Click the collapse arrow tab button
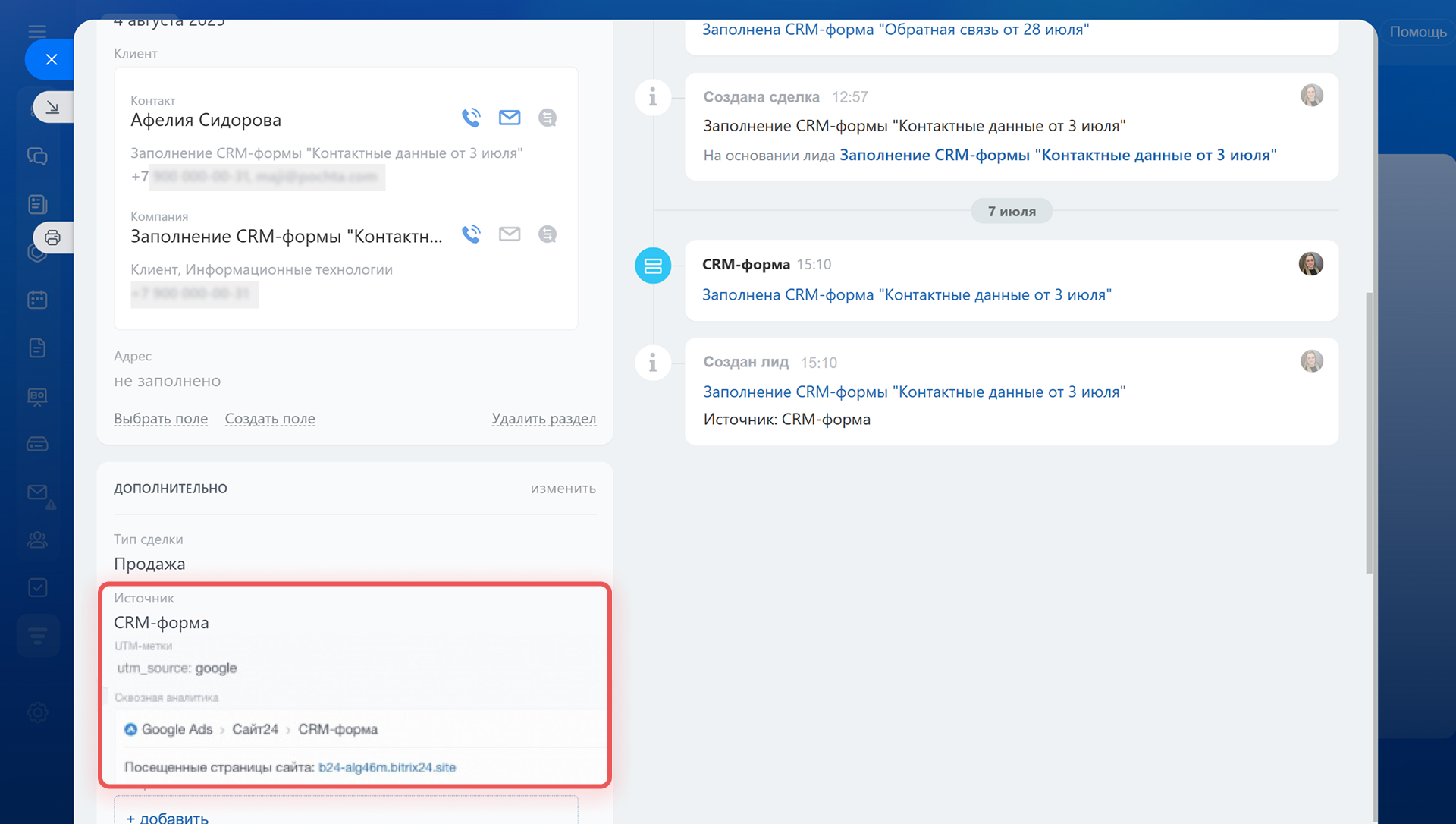The height and width of the screenshot is (824, 1456). tap(52, 107)
